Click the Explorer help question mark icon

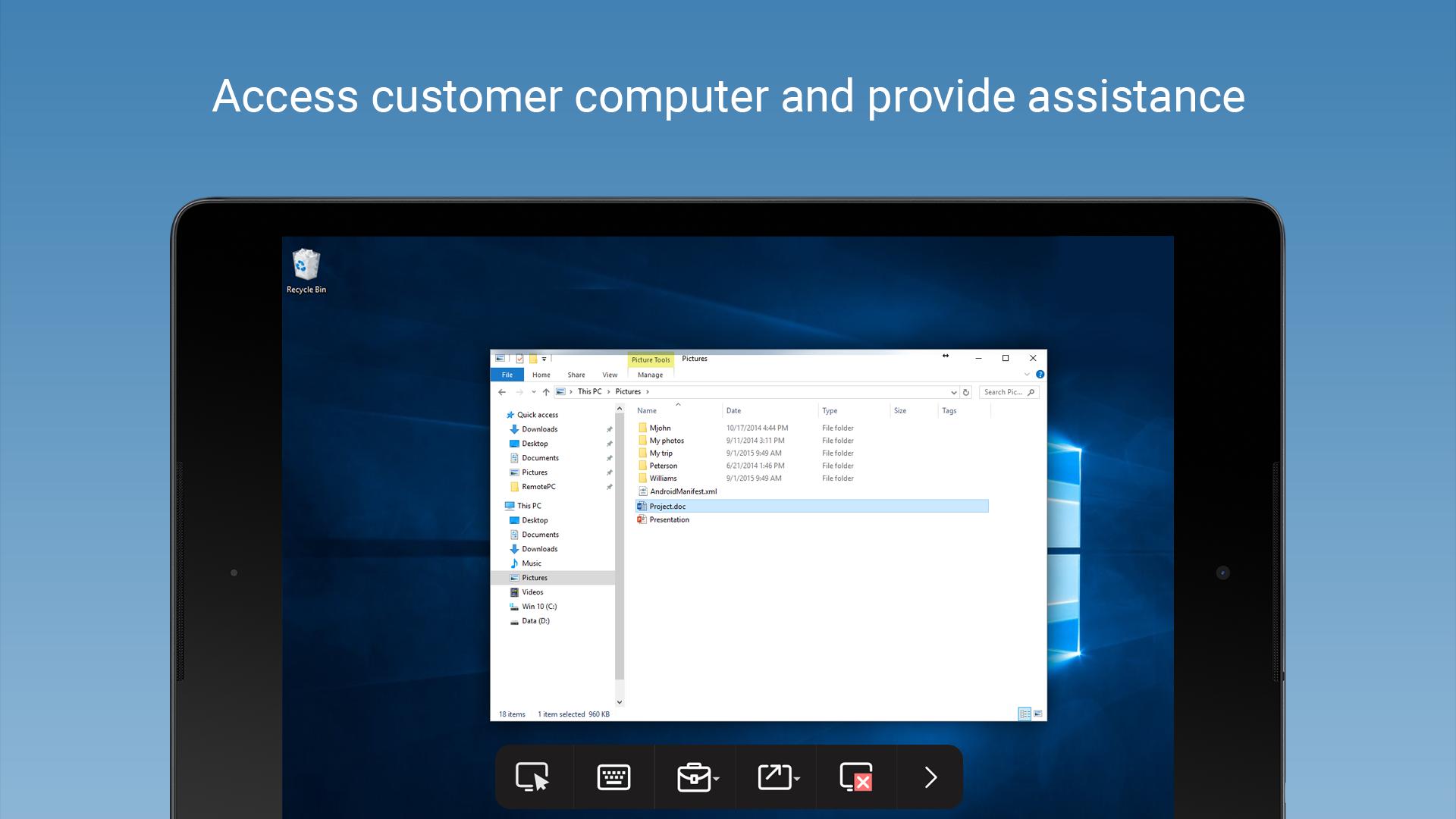coord(1040,375)
